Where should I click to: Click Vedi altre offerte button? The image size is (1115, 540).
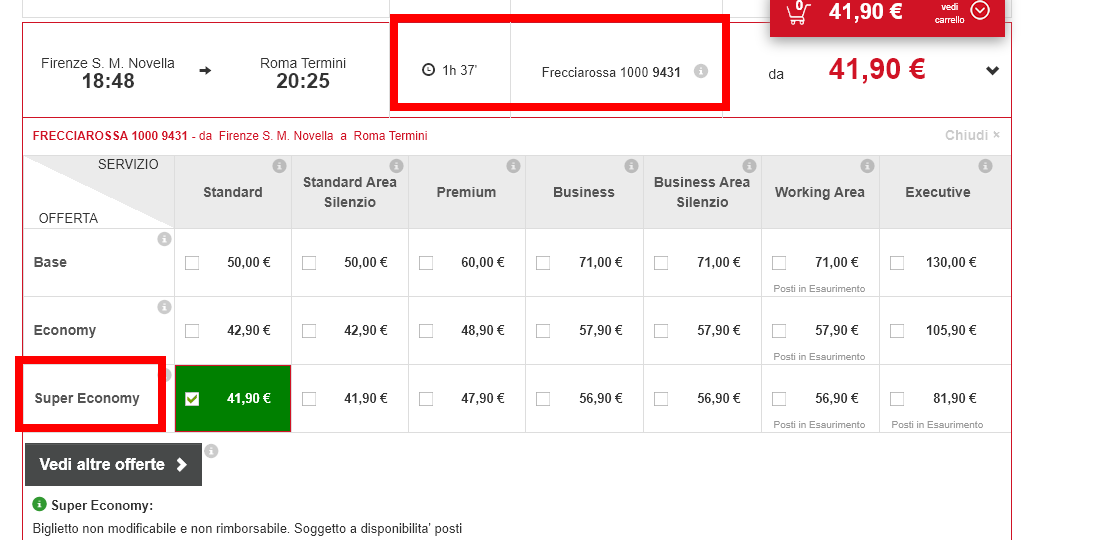click(x=114, y=465)
